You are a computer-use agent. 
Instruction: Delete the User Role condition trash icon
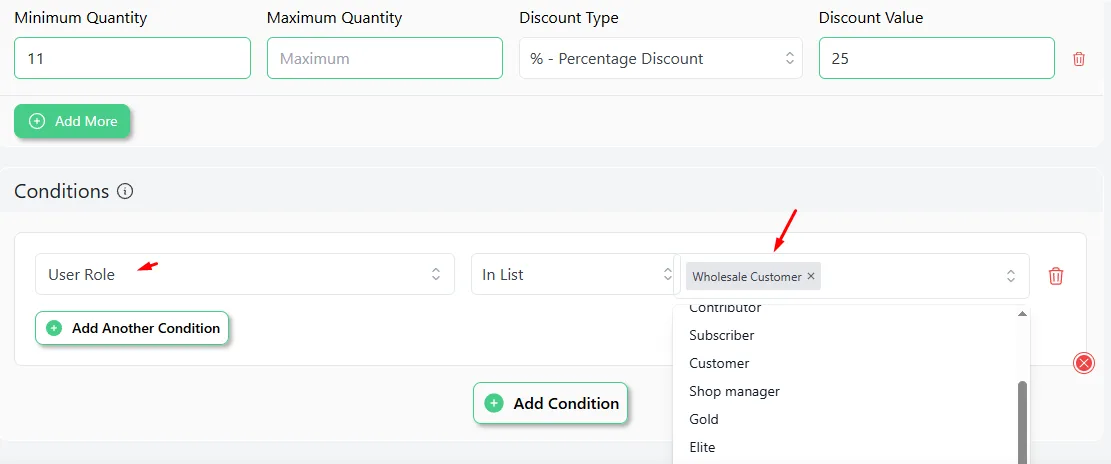[1056, 276]
